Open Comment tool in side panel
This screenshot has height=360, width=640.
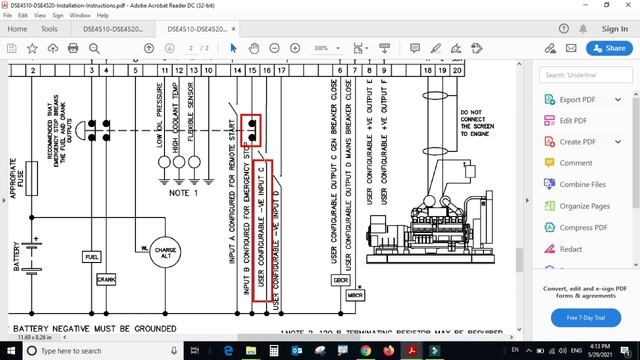576,163
